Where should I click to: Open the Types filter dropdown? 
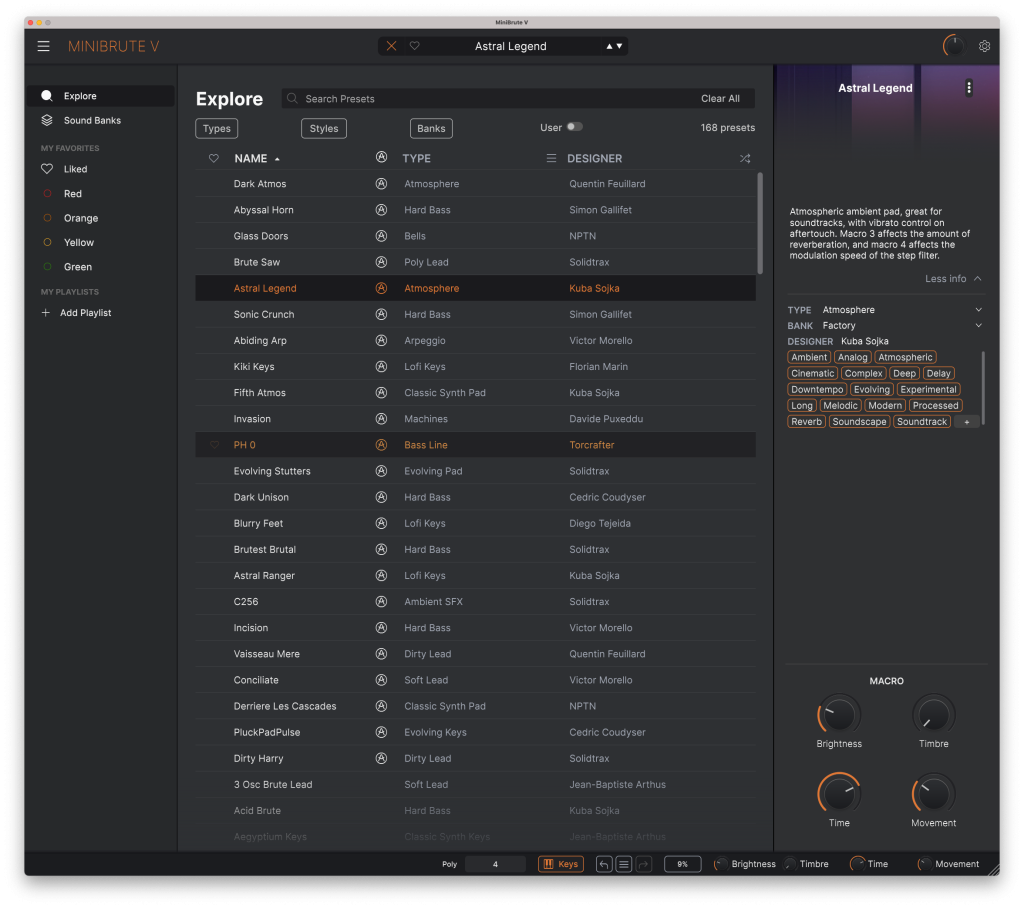coord(216,128)
